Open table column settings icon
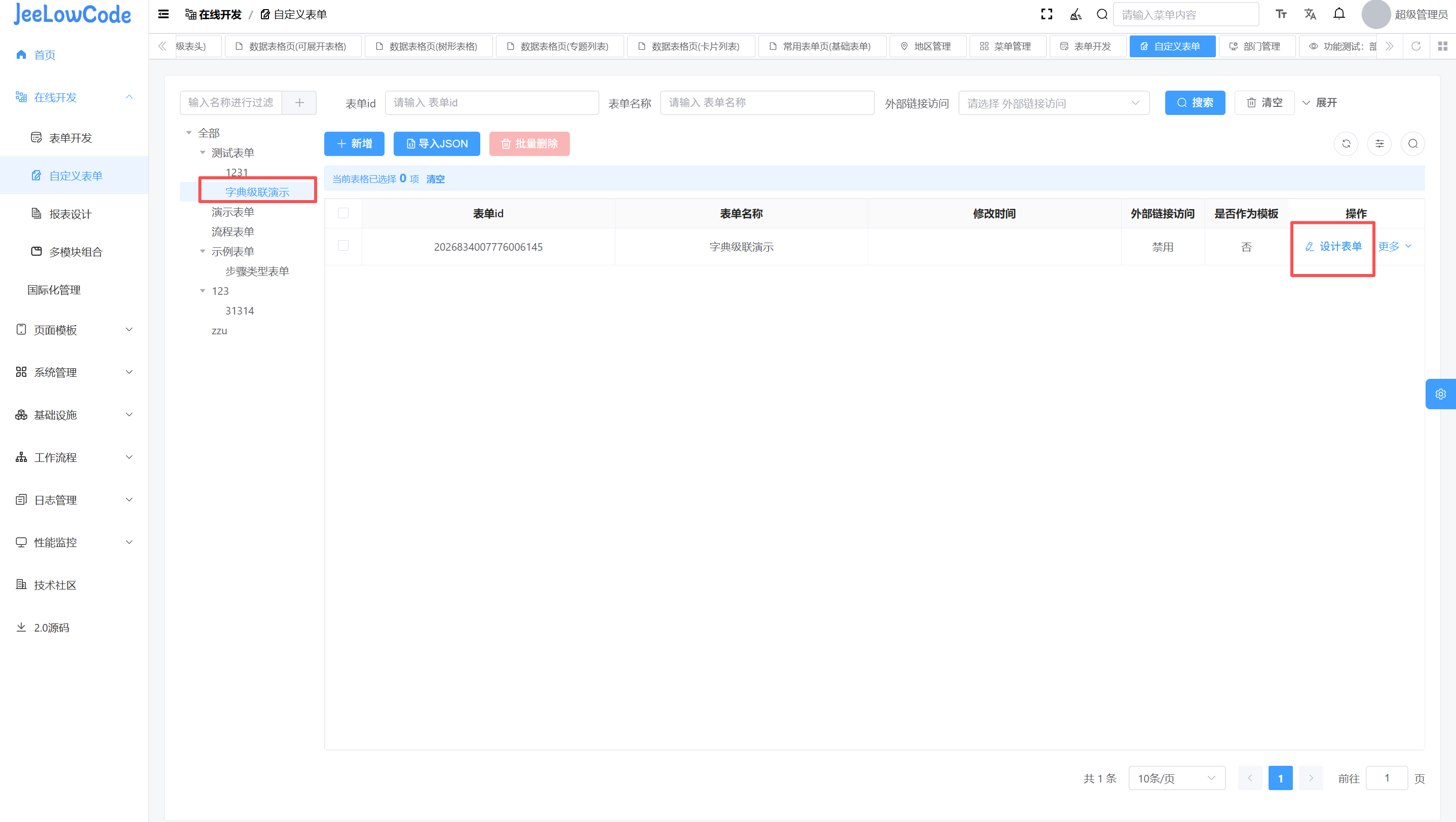This screenshot has width=1456, height=822. 1379,144
